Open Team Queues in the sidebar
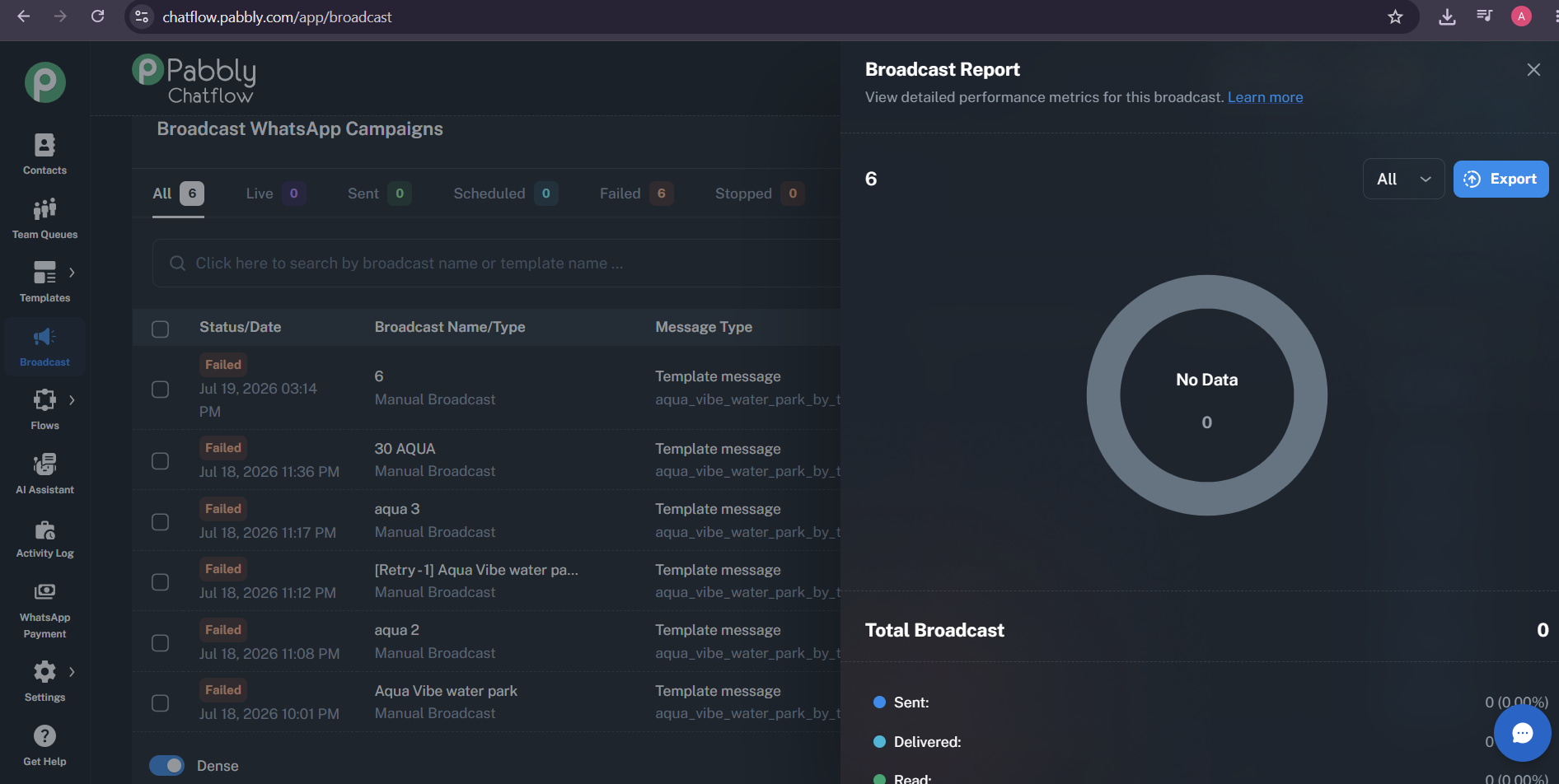Image resolution: width=1559 pixels, height=784 pixels. [x=44, y=219]
